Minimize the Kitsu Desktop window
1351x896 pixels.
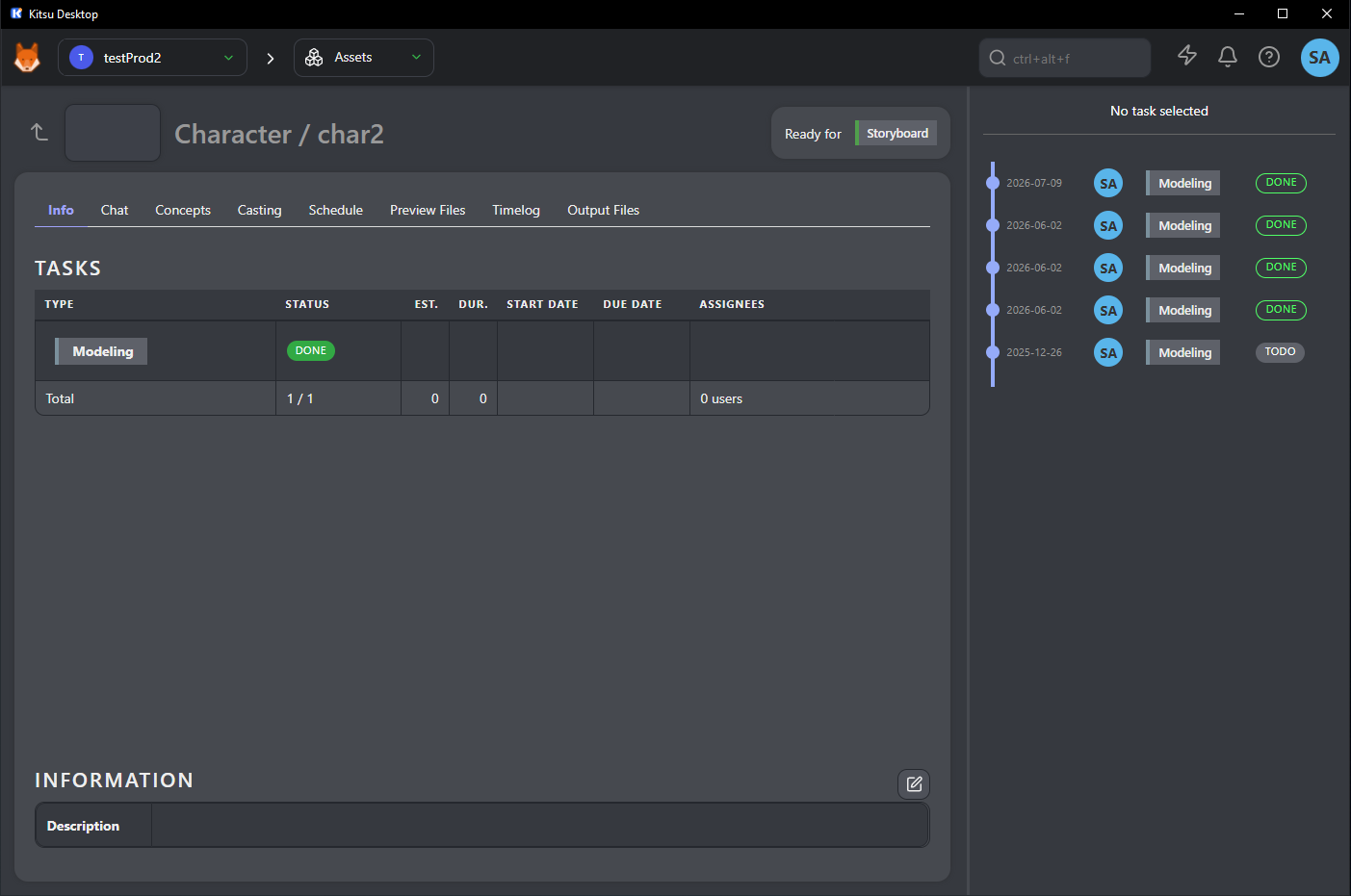tap(1239, 13)
